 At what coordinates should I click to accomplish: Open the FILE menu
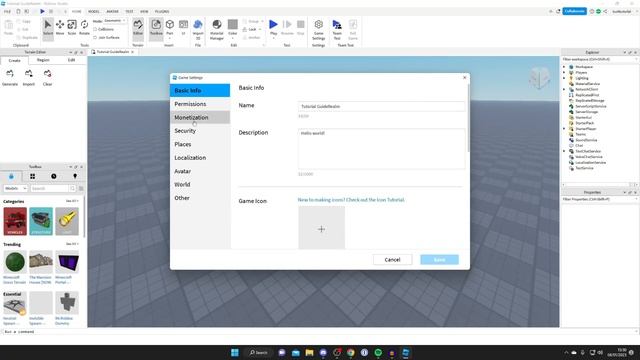tap(7, 11)
